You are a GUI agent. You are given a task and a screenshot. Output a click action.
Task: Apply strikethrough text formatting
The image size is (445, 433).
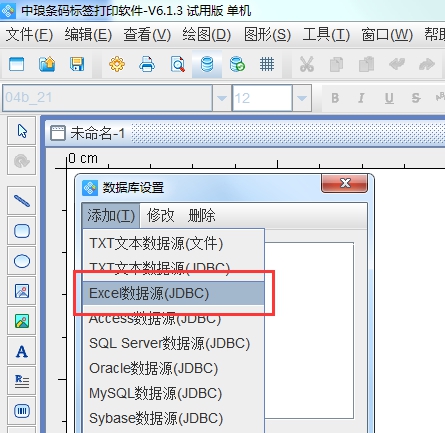pyautogui.click(x=416, y=98)
